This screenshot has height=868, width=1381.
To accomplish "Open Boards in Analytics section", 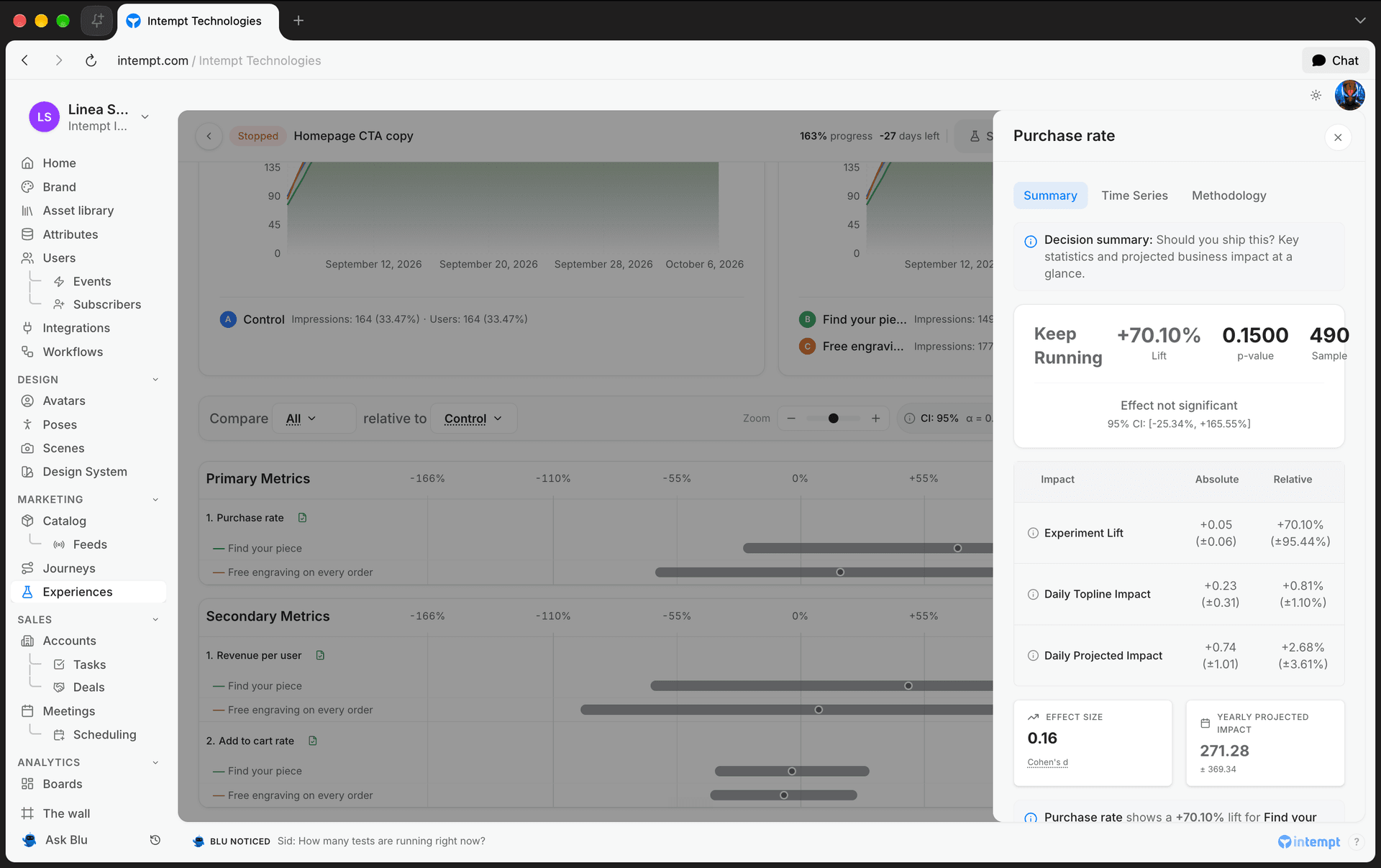I will tap(62, 784).
